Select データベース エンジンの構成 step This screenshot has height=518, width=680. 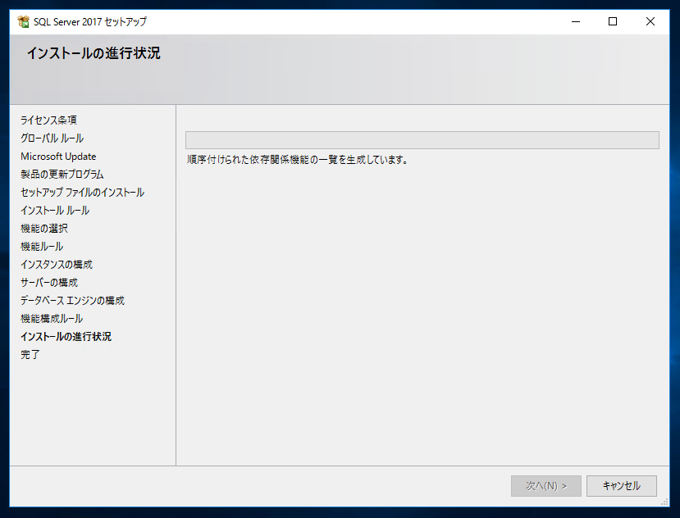tap(72, 300)
